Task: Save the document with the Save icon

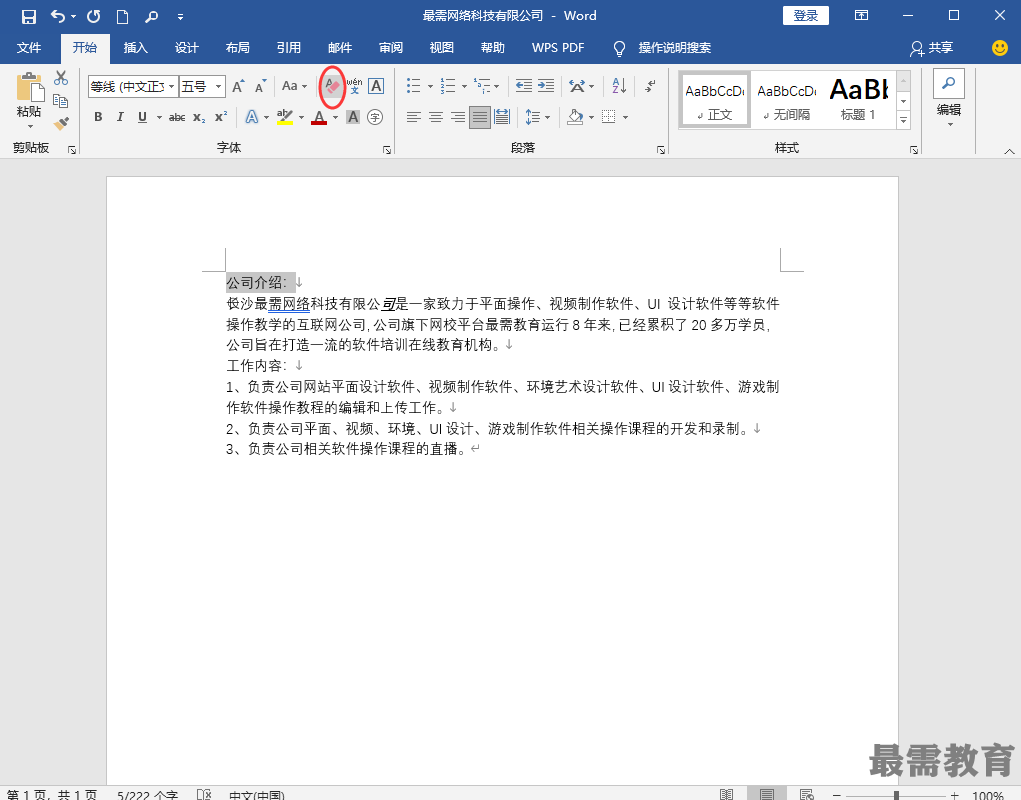Action: click(x=29, y=16)
